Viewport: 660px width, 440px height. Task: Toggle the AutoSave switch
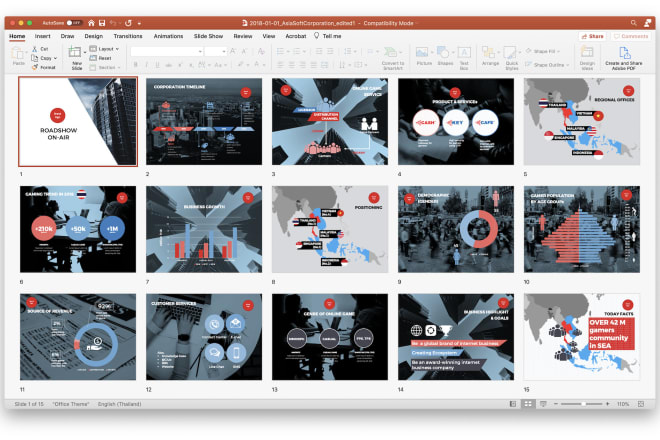74,23
